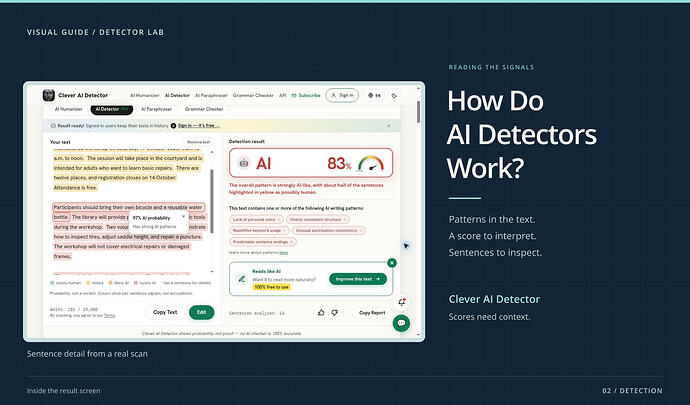The height and width of the screenshot is (405, 690).
Task: Click the text box scroll-down arrow
Action: point(212,272)
